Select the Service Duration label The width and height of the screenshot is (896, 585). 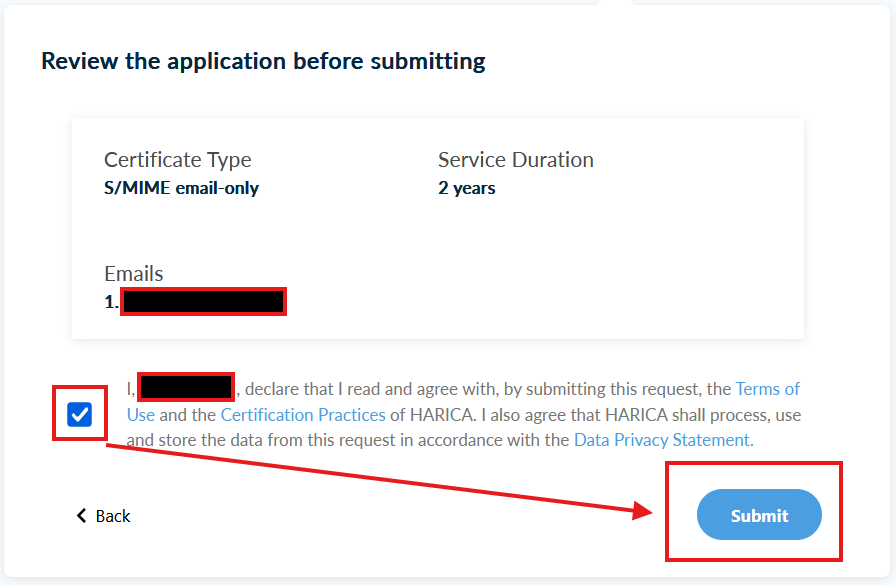(x=515, y=160)
